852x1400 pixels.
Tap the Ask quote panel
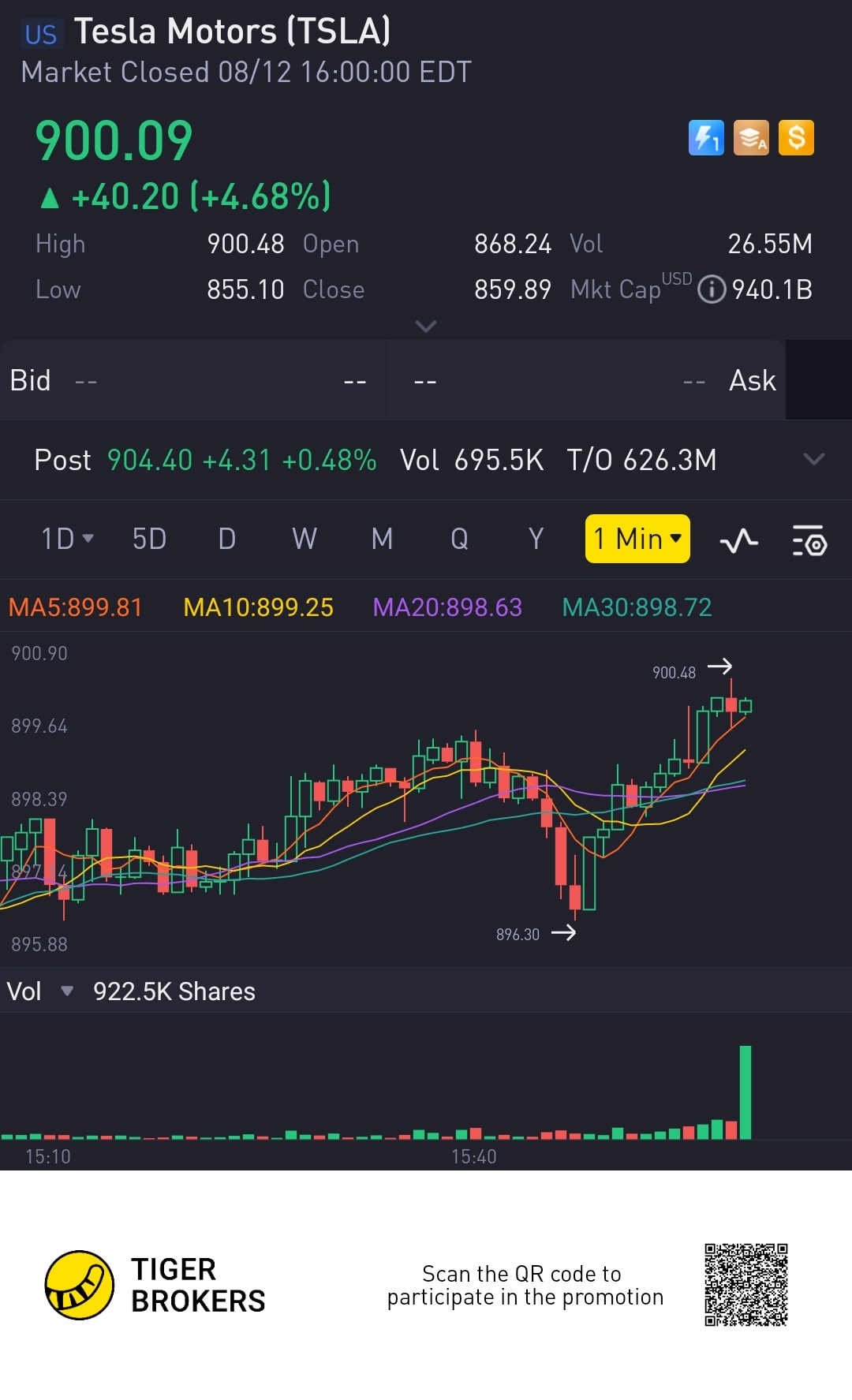(x=588, y=381)
